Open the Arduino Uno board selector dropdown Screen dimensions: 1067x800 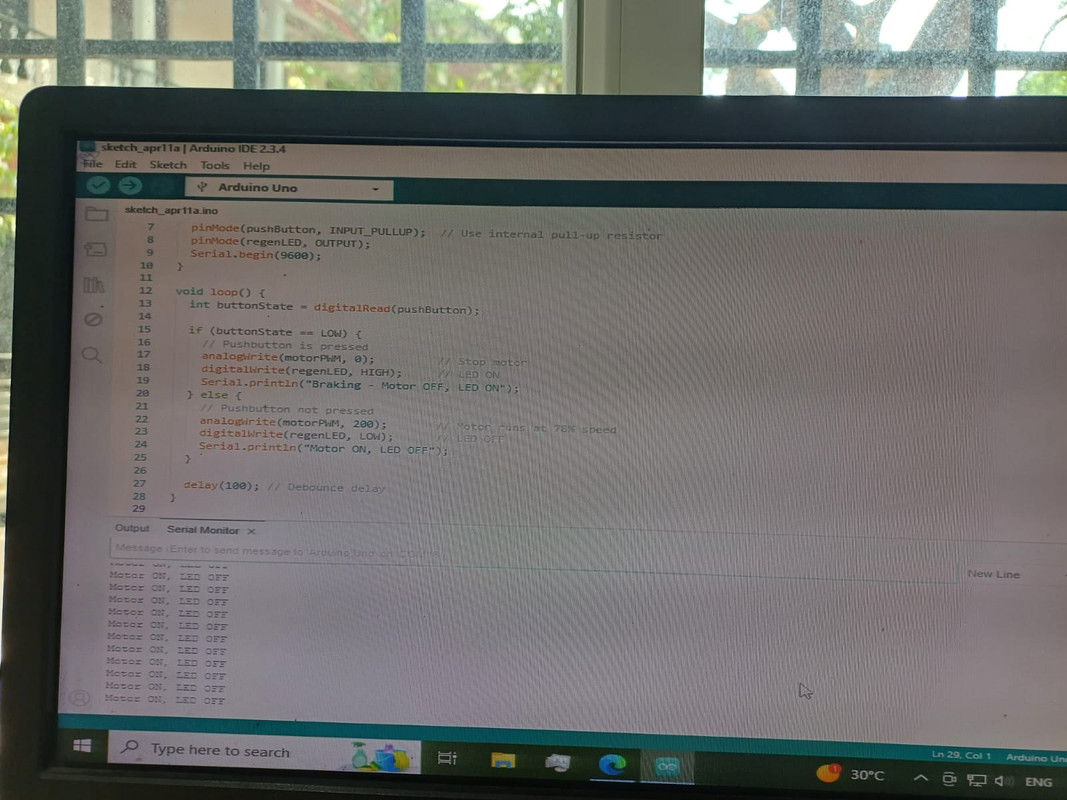(x=289, y=188)
